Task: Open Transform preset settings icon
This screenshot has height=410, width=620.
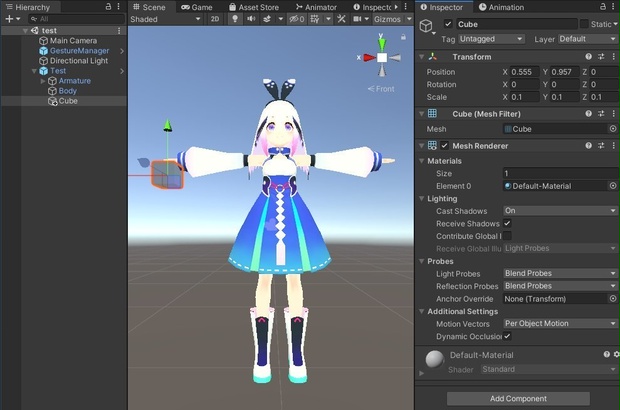Action: coord(601,57)
